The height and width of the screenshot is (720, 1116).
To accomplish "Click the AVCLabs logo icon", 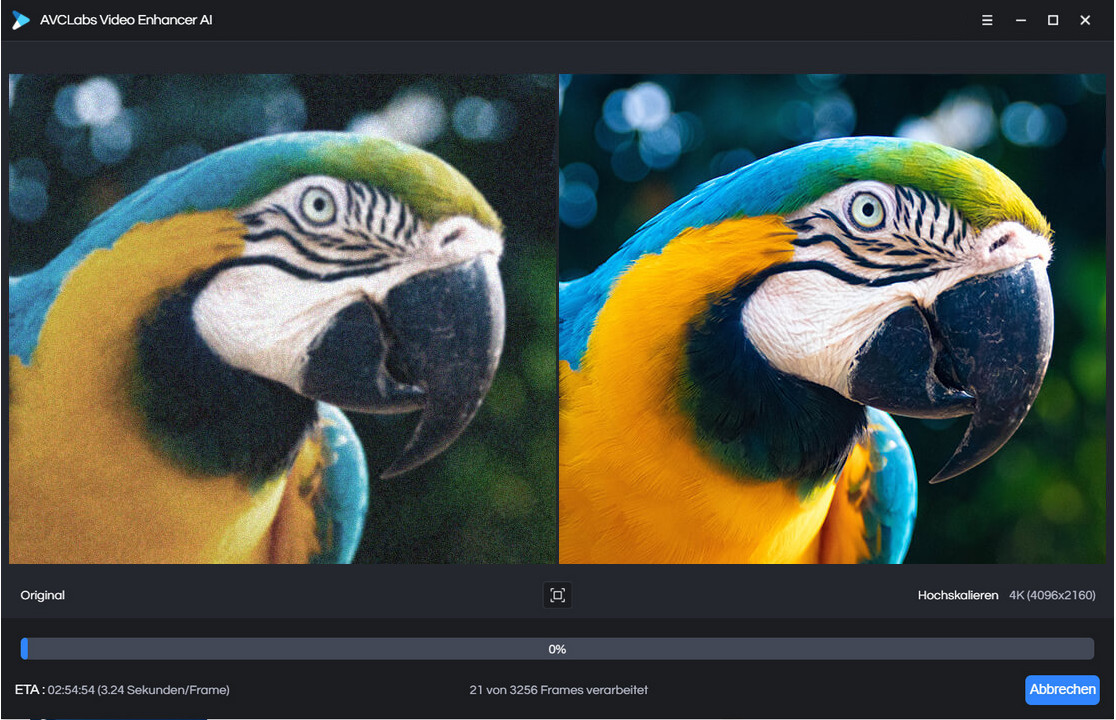I will click(x=21, y=20).
